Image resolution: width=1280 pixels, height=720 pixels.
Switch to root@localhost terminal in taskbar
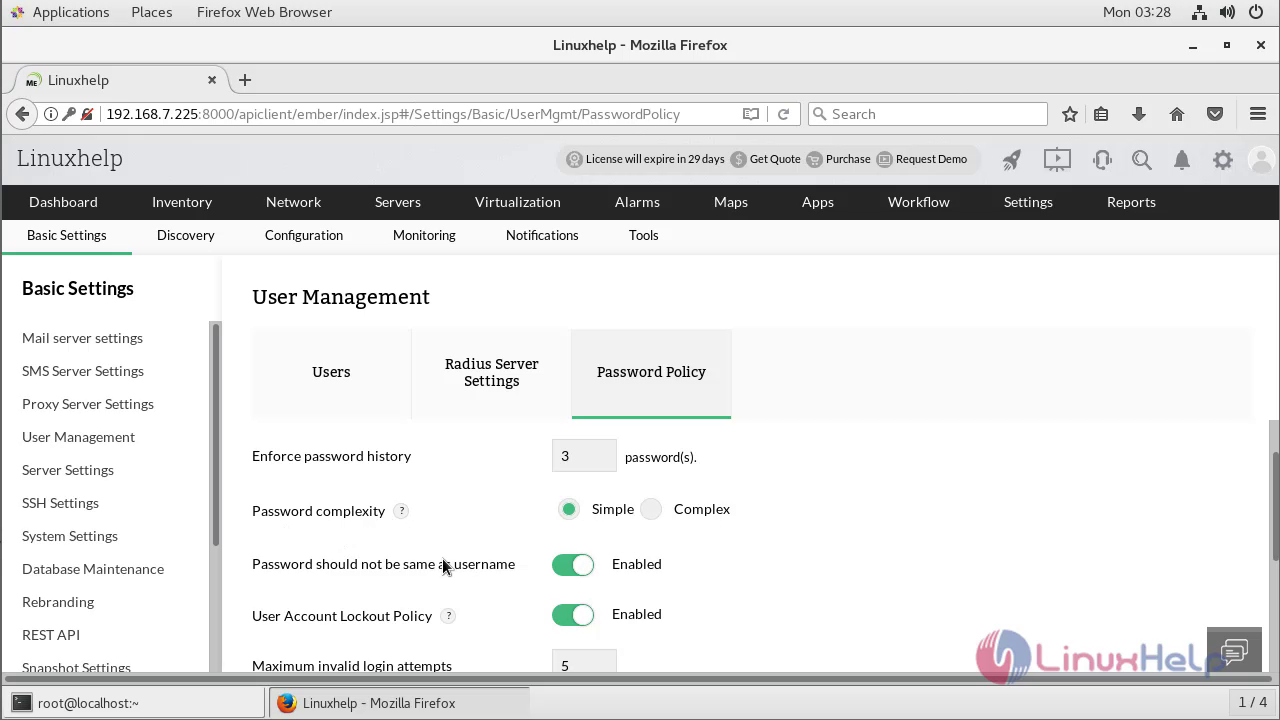click(137, 703)
